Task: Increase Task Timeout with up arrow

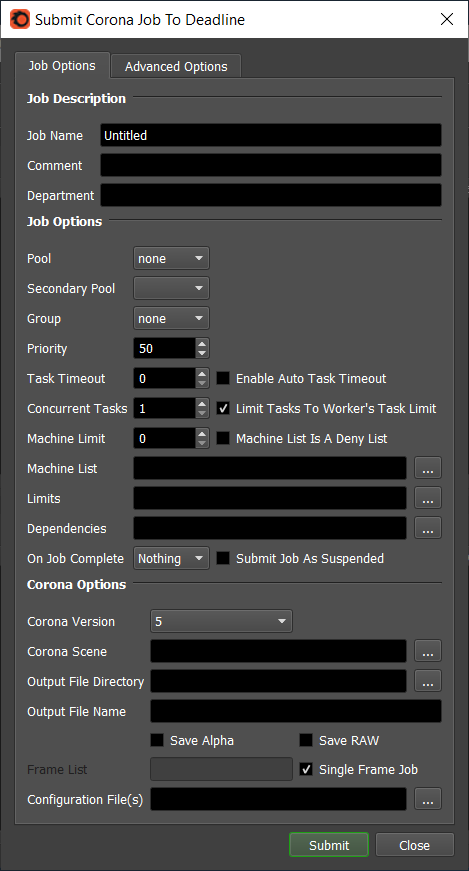Action: pyautogui.click(x=202, y=373)
